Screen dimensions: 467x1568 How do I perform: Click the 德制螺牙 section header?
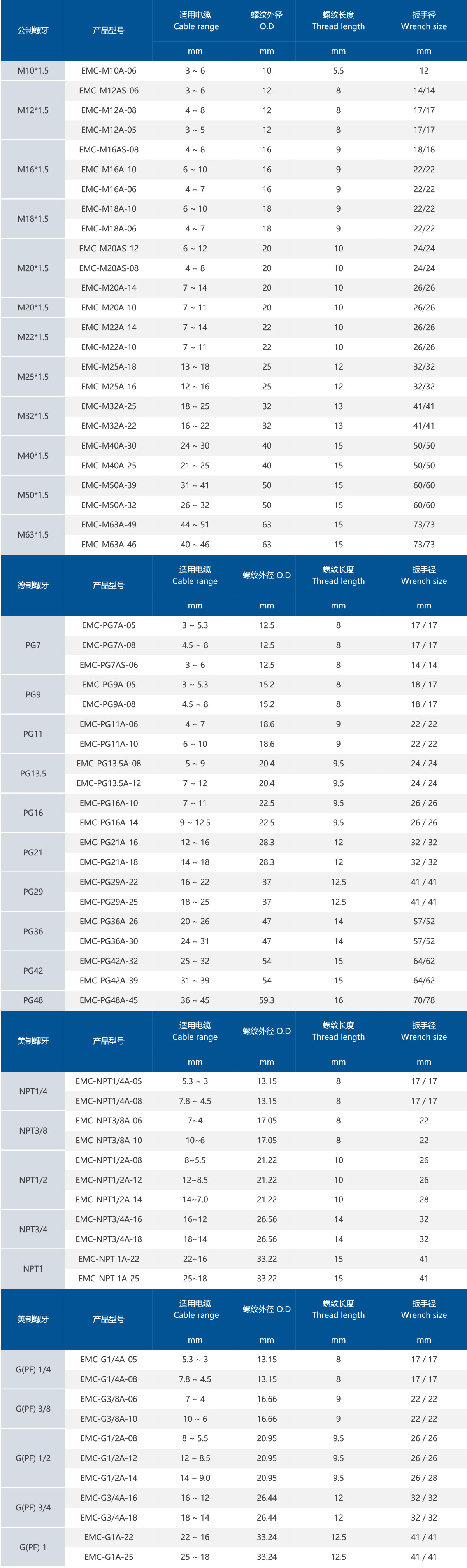33,585
